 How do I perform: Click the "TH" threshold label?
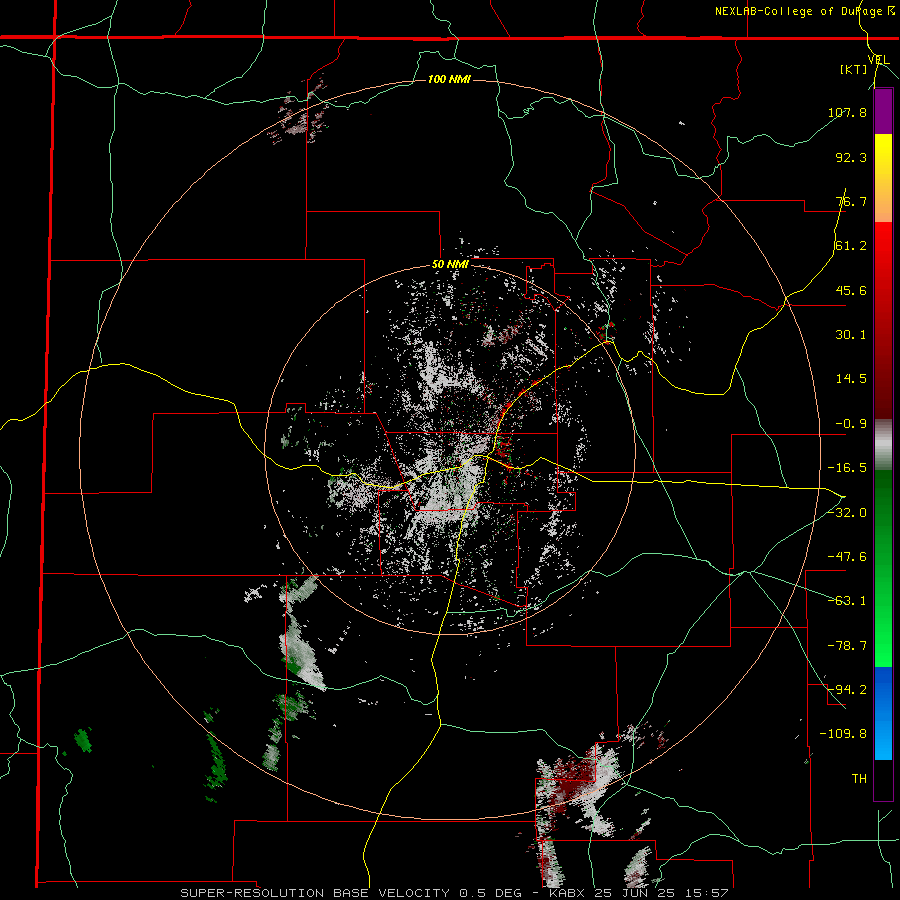[x=859, y=778]
